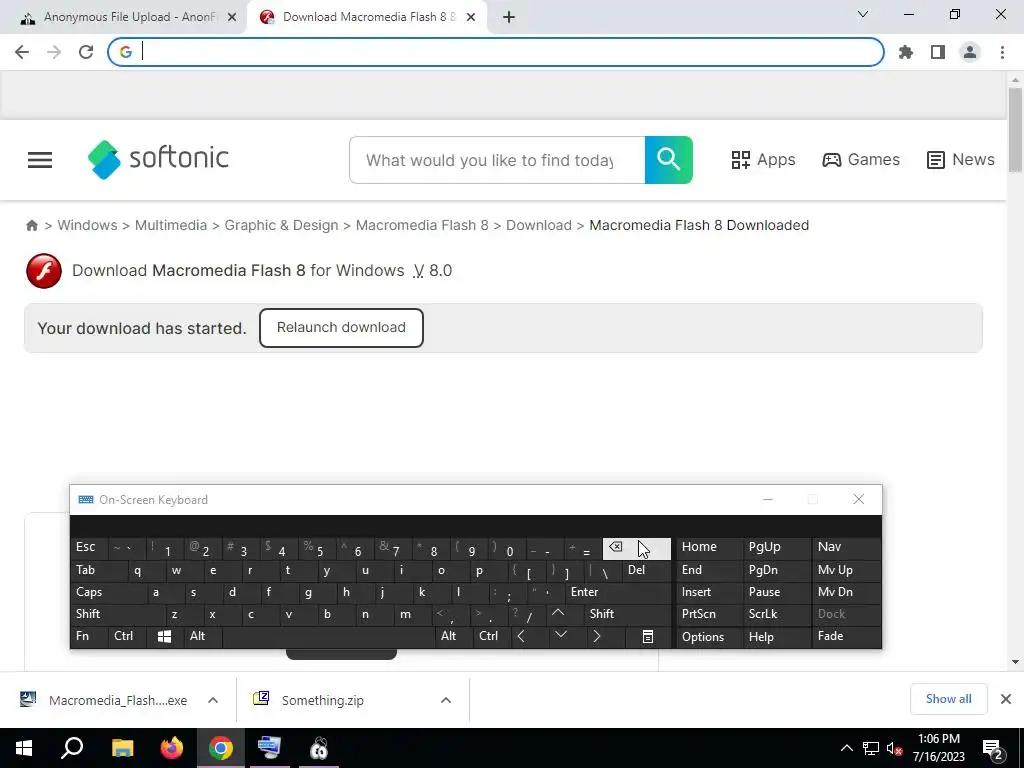Select Download Macromedia Flash 8 tab
This screenshot has height=768, width=1024.
point(369,18)
